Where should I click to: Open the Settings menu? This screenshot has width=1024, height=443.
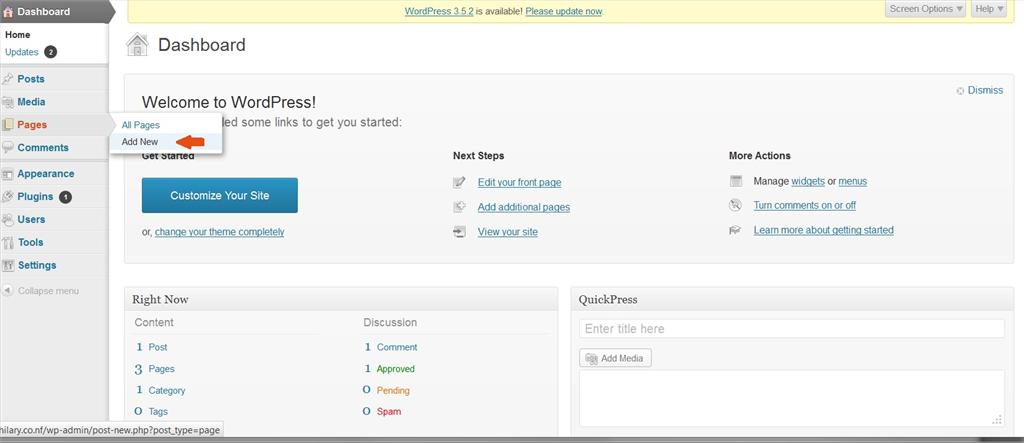click(37, 265)
